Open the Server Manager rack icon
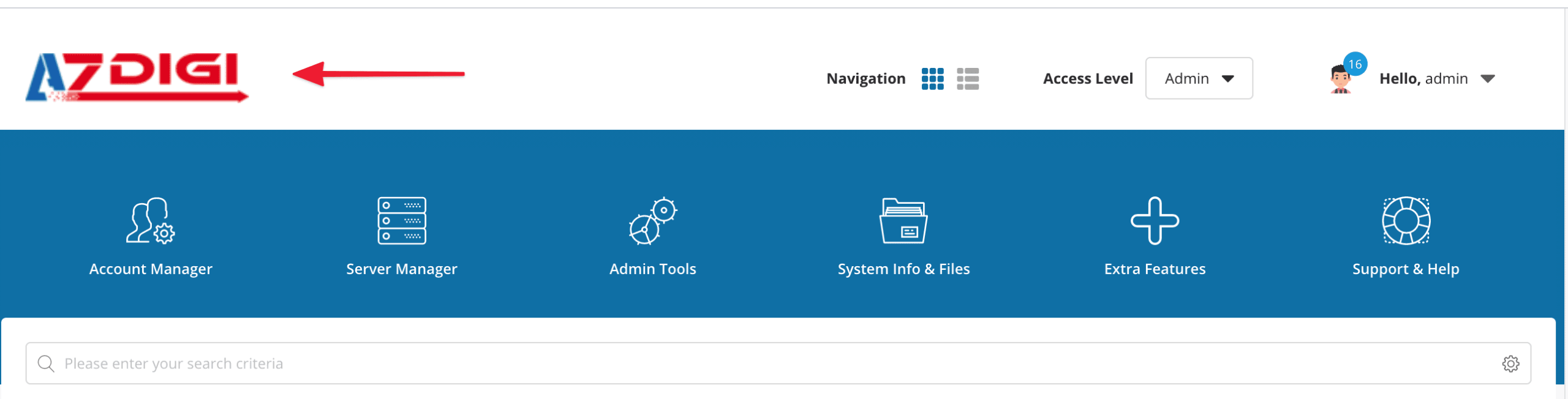This screenshot has width=1568, height=399. pyautogui.click(x=401, y=221)
